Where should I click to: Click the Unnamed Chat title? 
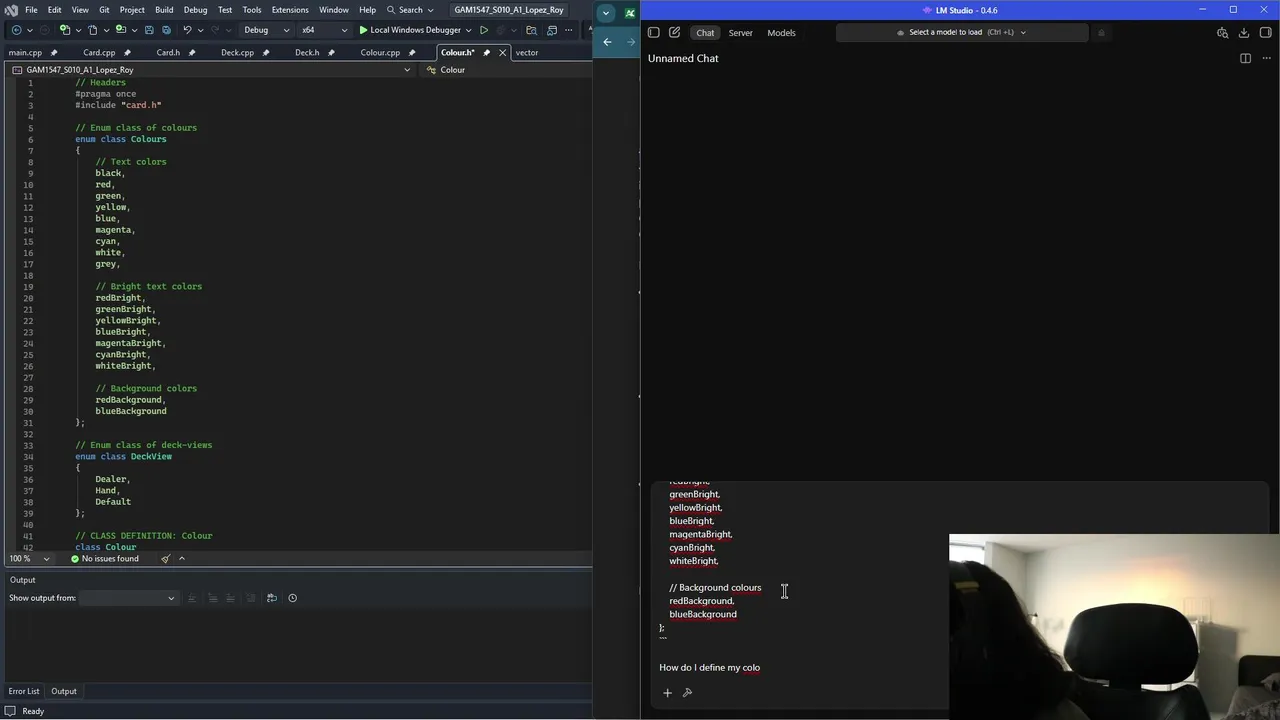click(x=683, y=58)
